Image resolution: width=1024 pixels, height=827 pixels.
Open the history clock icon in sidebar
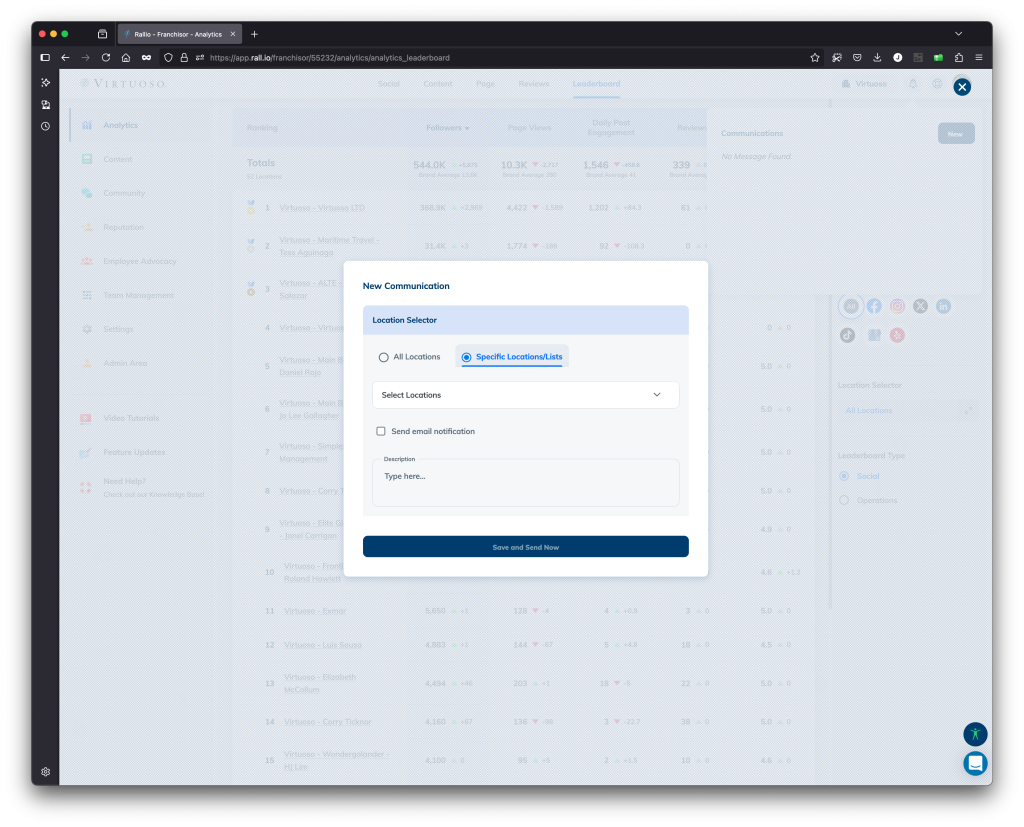[x=45, y=126]
